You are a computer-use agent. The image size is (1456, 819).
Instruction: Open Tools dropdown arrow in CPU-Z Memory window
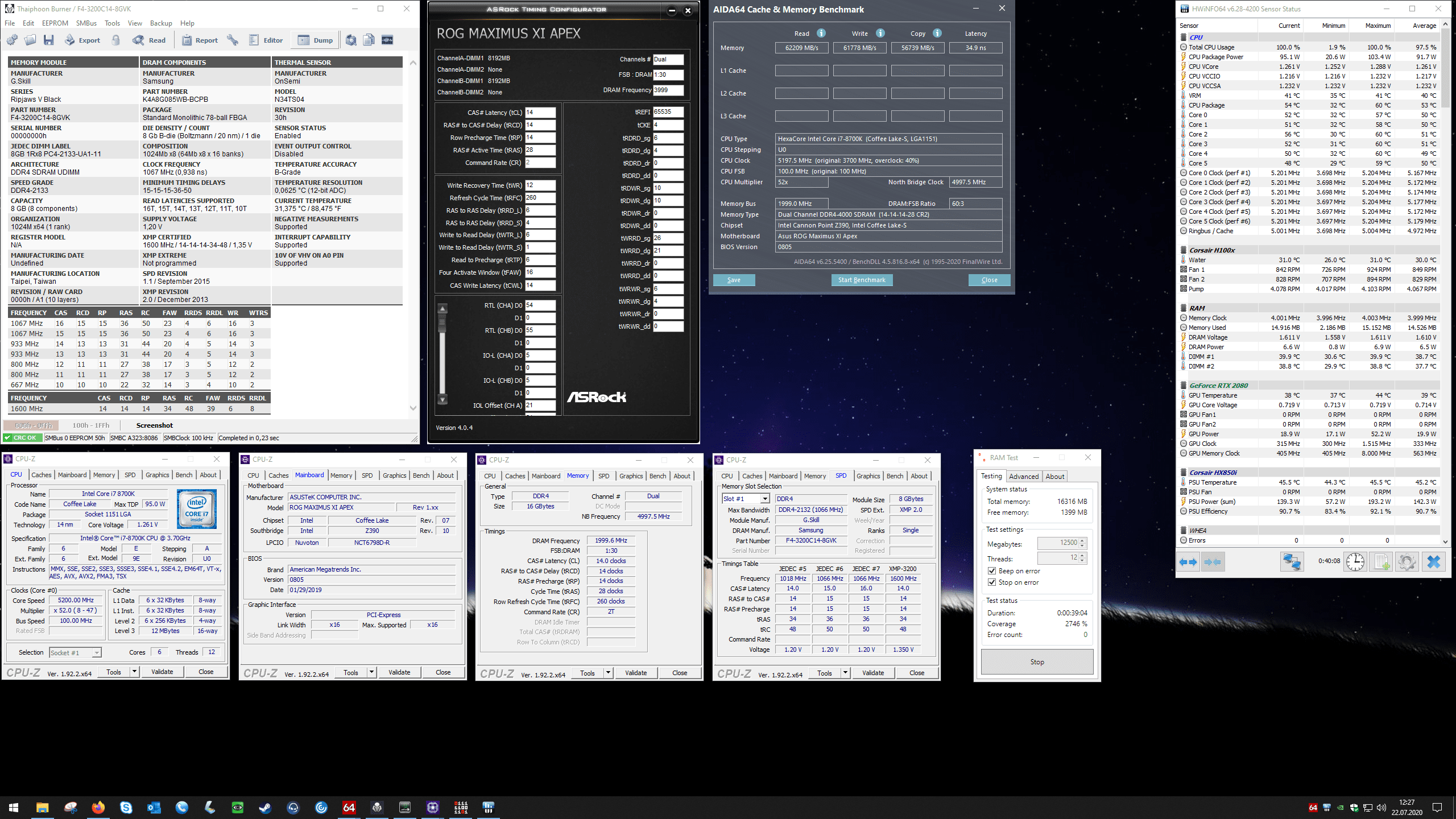coord(608,673)
